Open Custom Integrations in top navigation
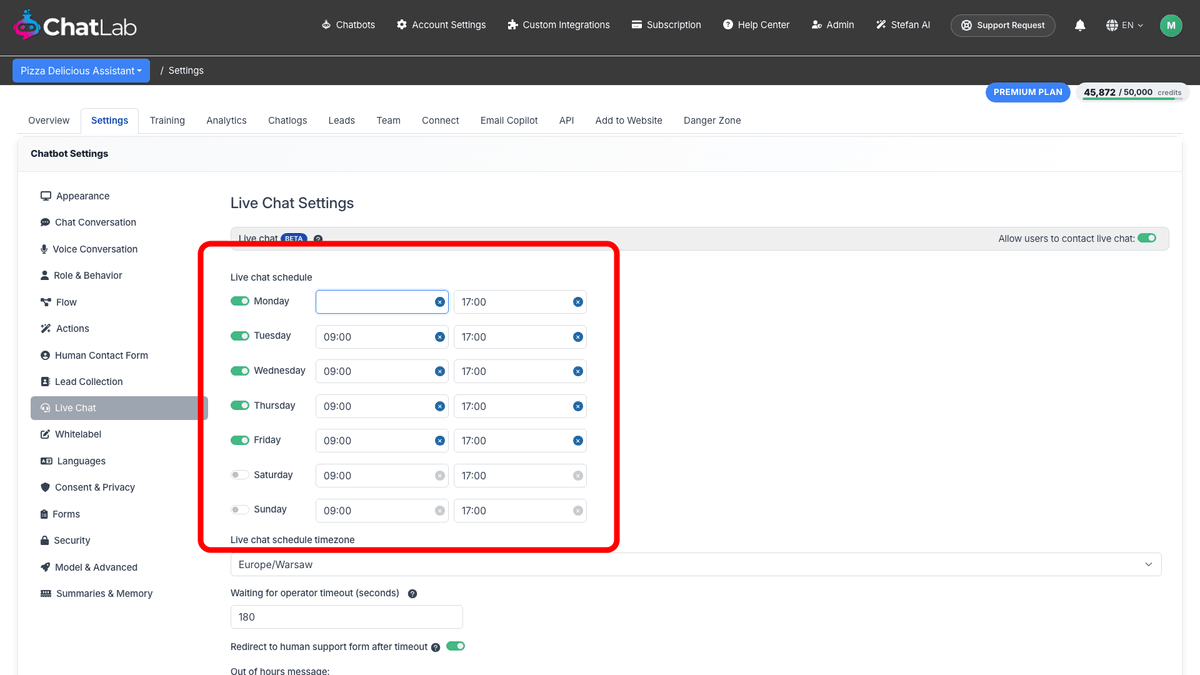 [558, 25]
